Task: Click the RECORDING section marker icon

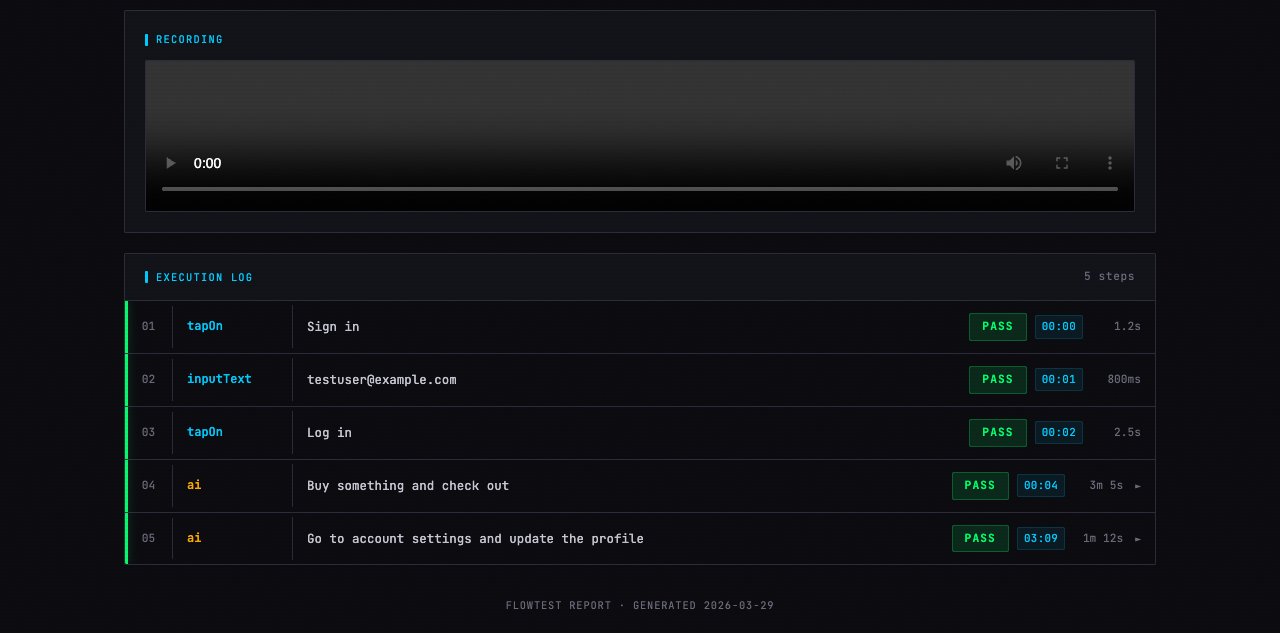Action: point(146,39)
